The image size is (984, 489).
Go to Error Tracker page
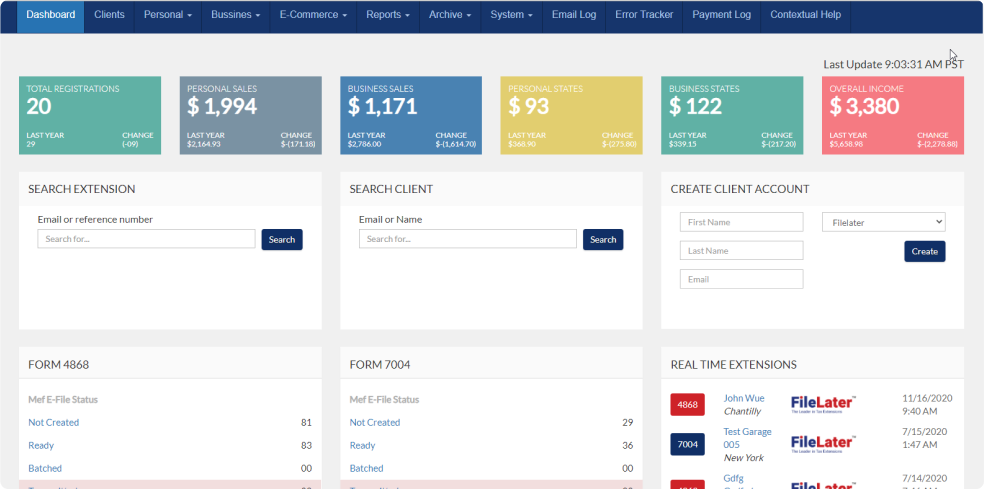click(x=643, y=15)
